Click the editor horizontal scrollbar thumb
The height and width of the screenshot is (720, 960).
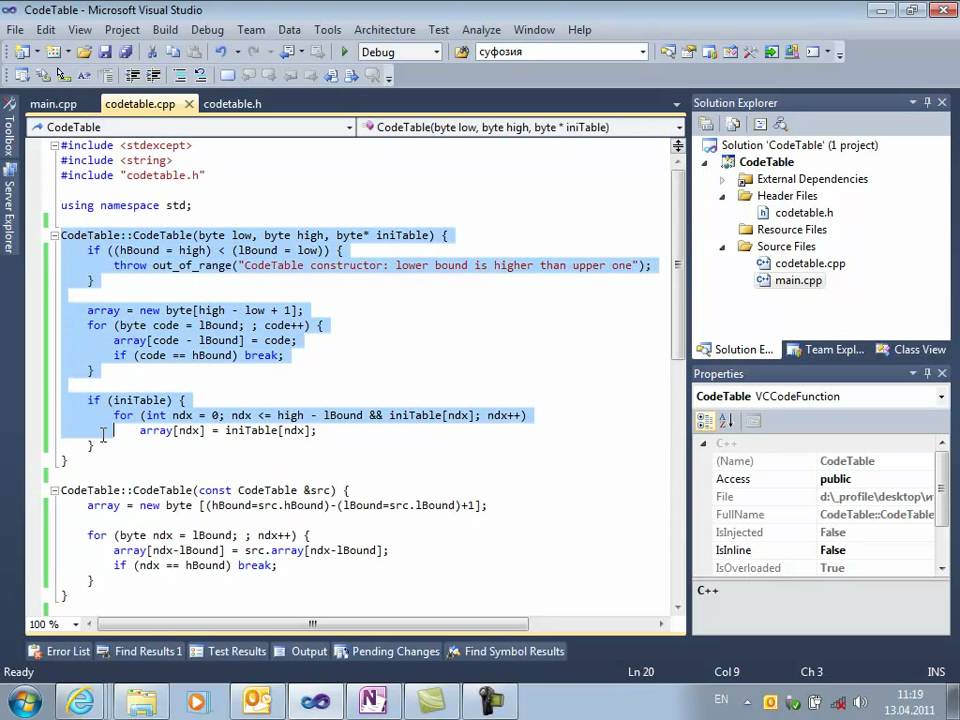[x=313, y=624]
